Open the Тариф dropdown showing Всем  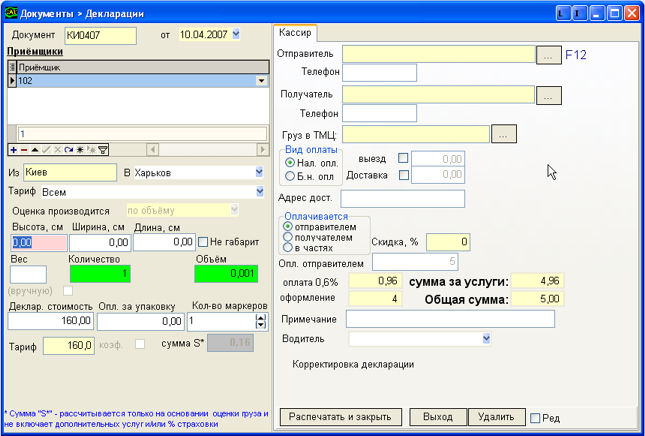click(260, 191)
